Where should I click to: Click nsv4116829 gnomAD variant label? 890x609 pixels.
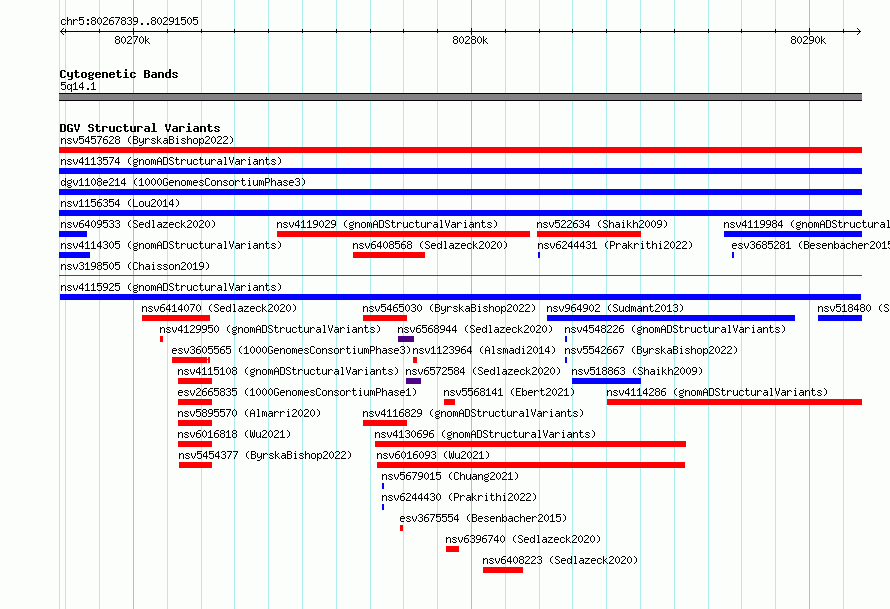(473, 413)
